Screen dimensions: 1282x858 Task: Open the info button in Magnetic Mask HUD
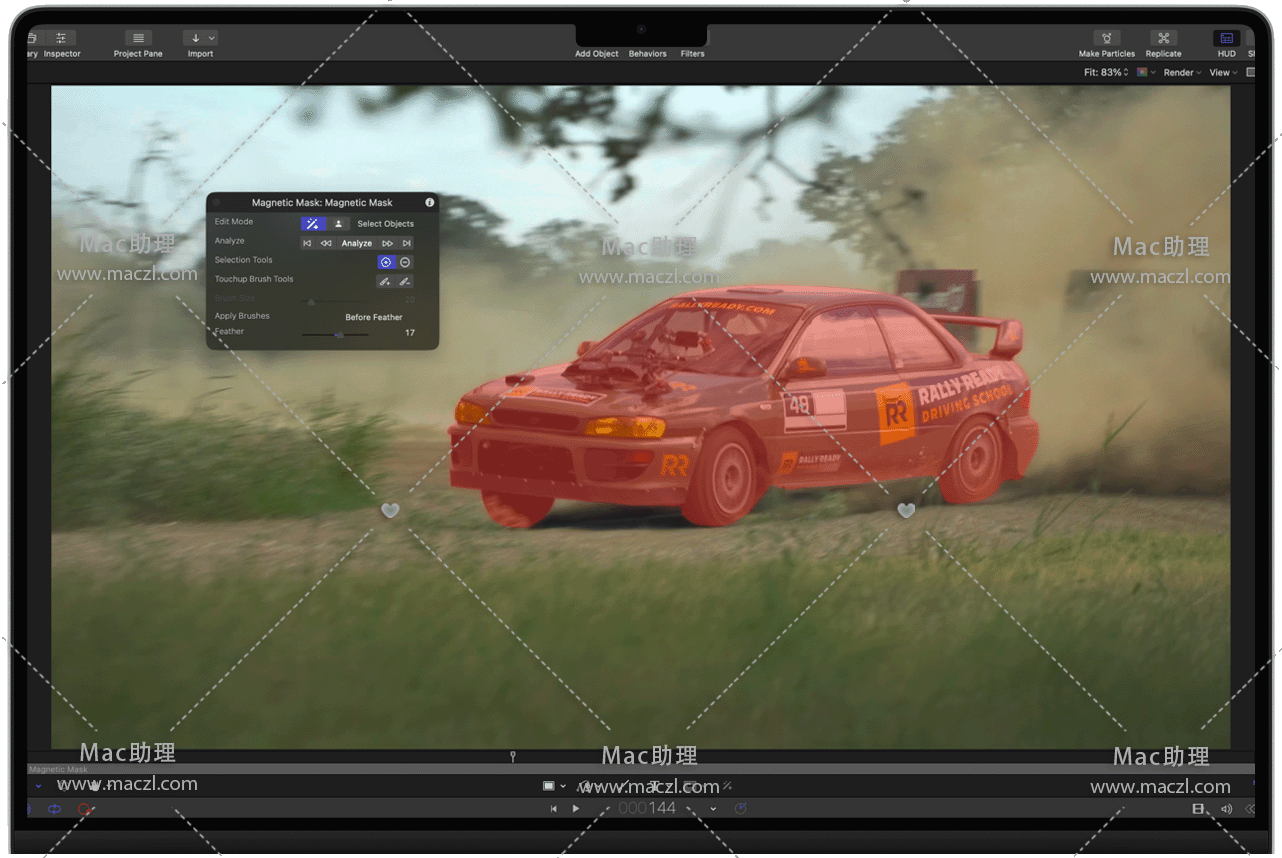pos(430,202)
